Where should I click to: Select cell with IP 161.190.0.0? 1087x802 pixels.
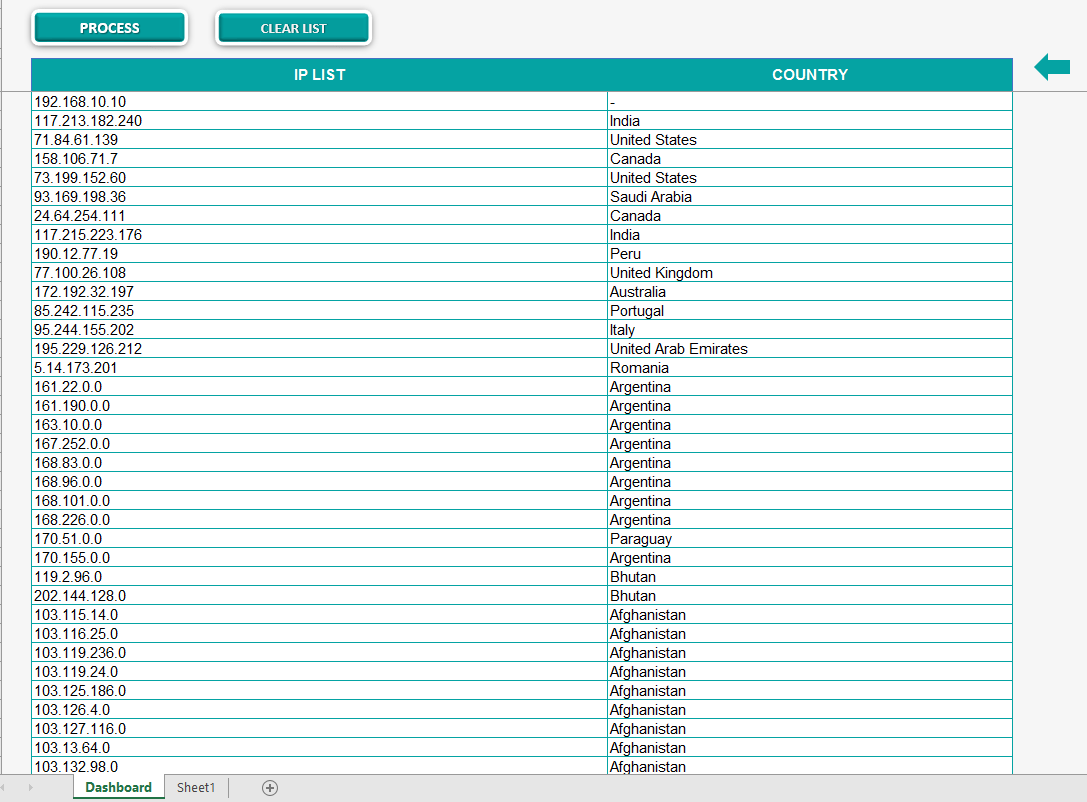pos(320,406)
